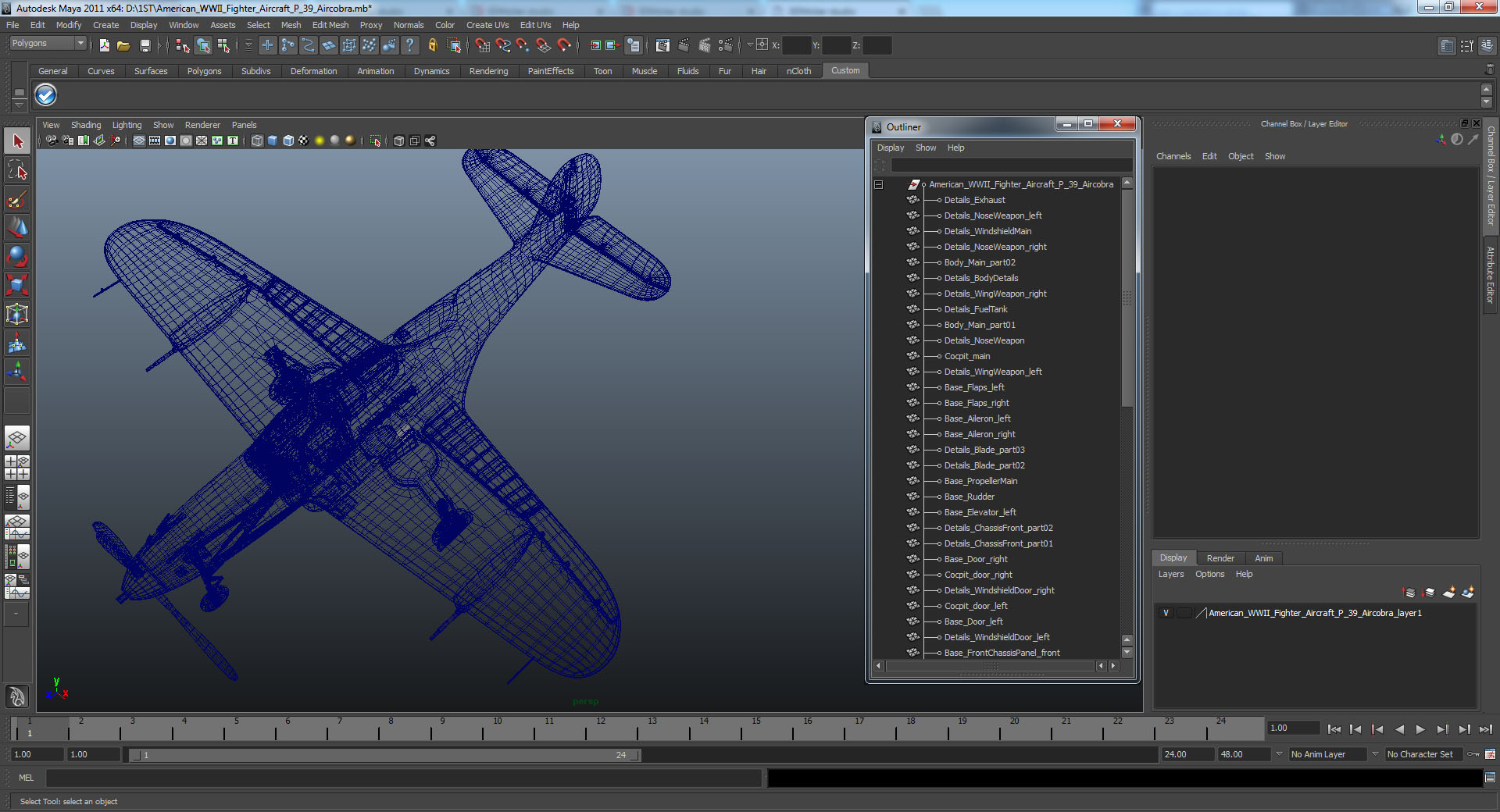Click the open scene folder icon

(x=123, y=45)
